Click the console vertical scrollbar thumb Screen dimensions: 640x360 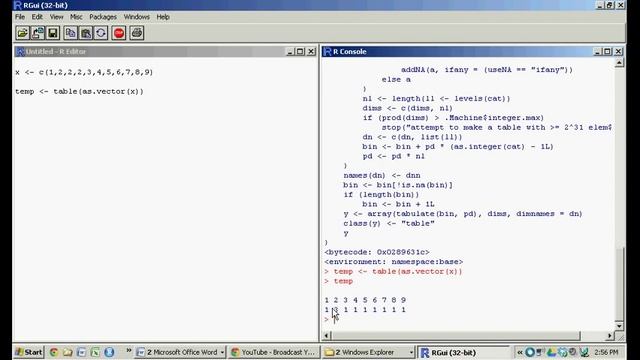click(x=619, y=284)
